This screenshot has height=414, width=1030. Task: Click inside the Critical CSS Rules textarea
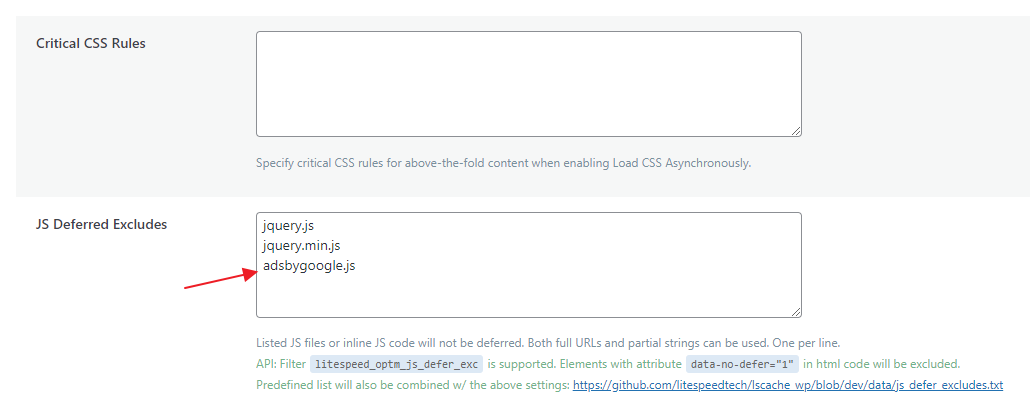528,83
